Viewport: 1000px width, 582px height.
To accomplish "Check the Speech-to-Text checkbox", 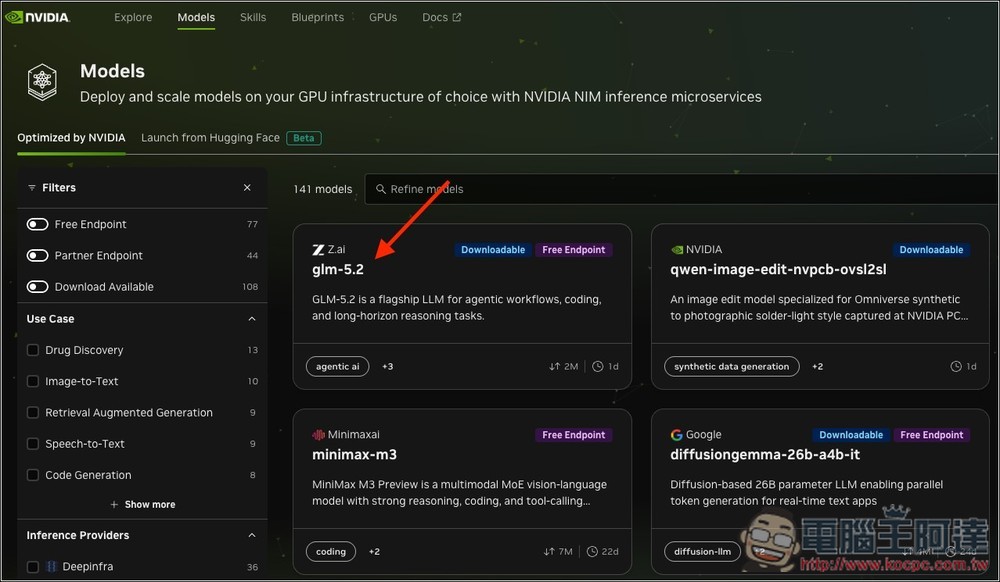I will point(33,444).
